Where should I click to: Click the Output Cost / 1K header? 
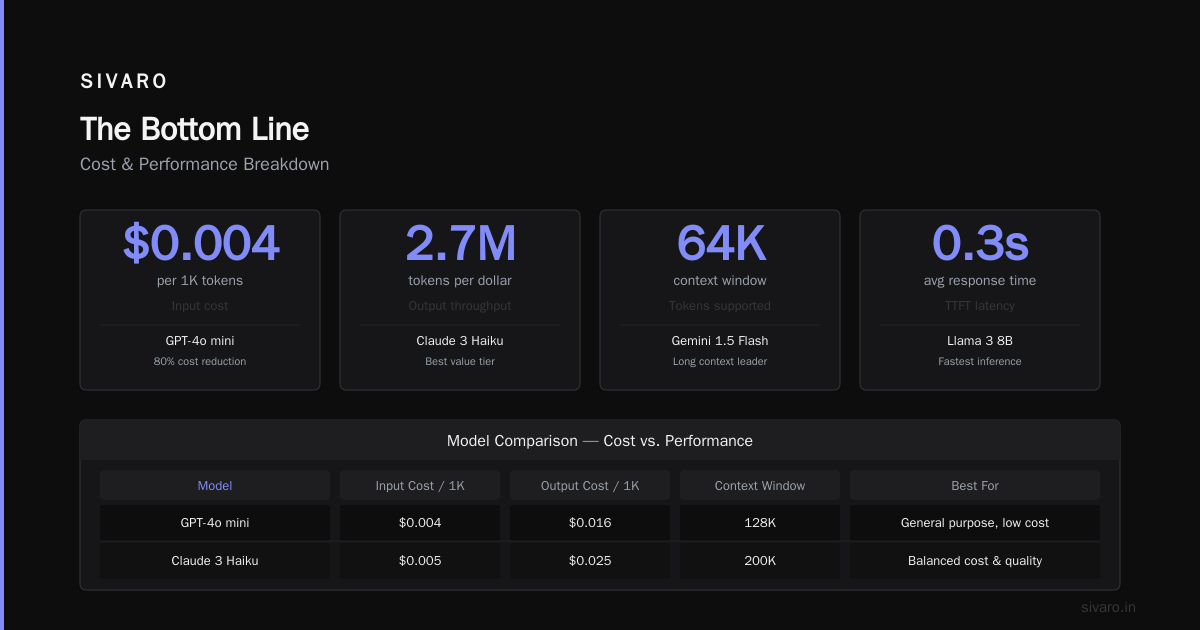590,485
